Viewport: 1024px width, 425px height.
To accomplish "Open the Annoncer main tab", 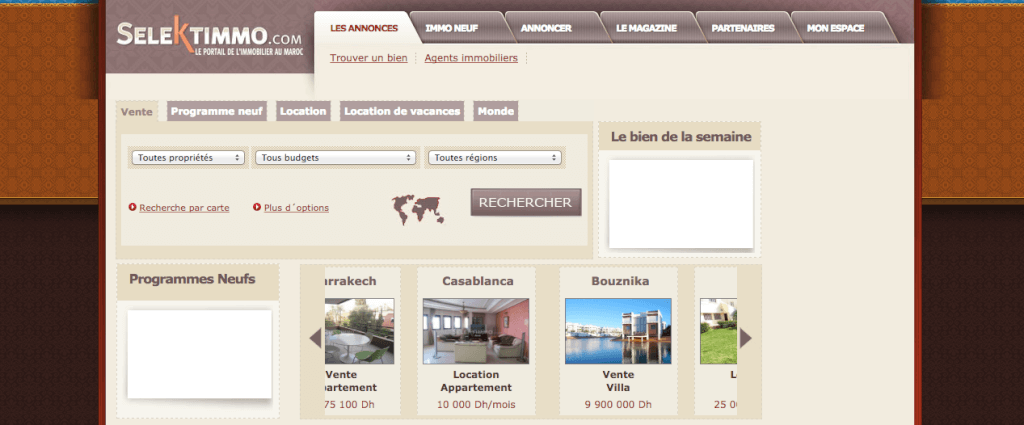I will [546, 28].
